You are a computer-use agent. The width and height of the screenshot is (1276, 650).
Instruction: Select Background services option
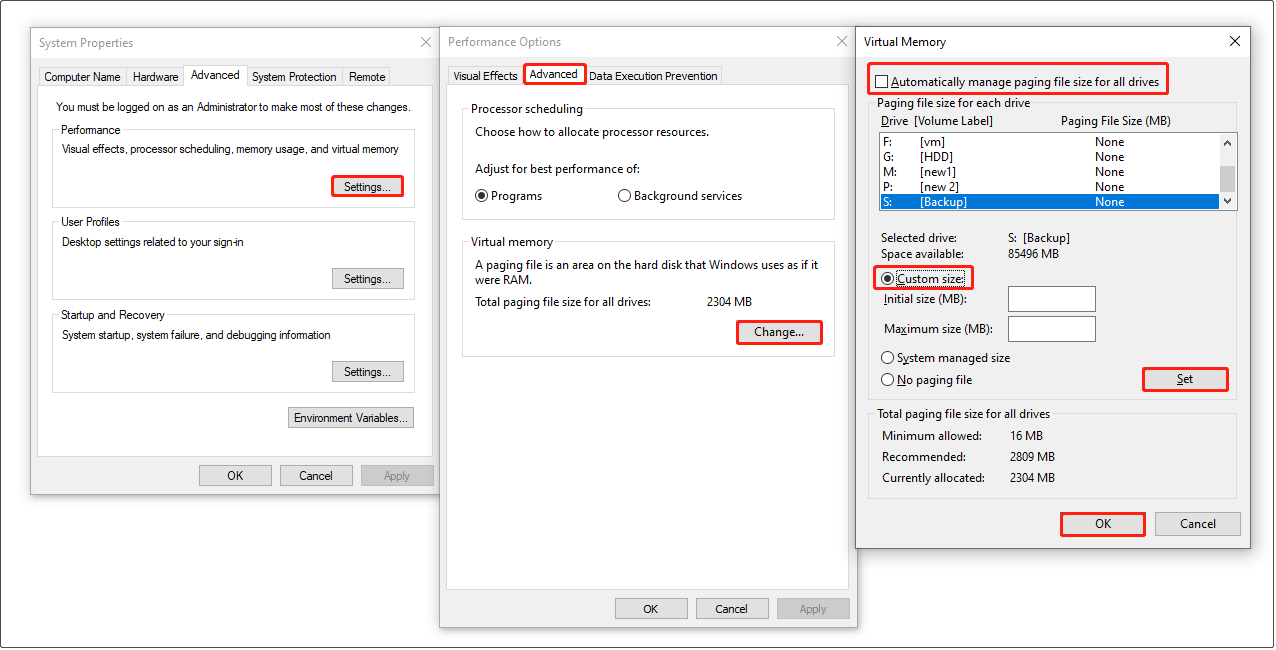(680, 196)
